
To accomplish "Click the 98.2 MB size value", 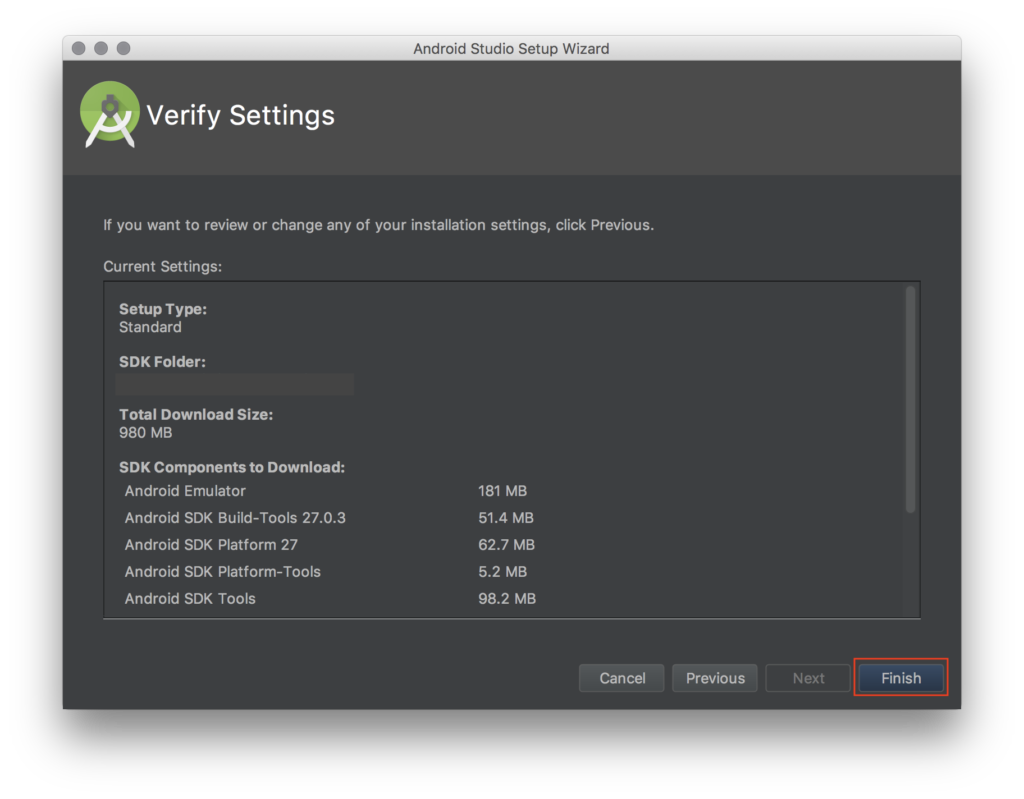I will (507, 598).
